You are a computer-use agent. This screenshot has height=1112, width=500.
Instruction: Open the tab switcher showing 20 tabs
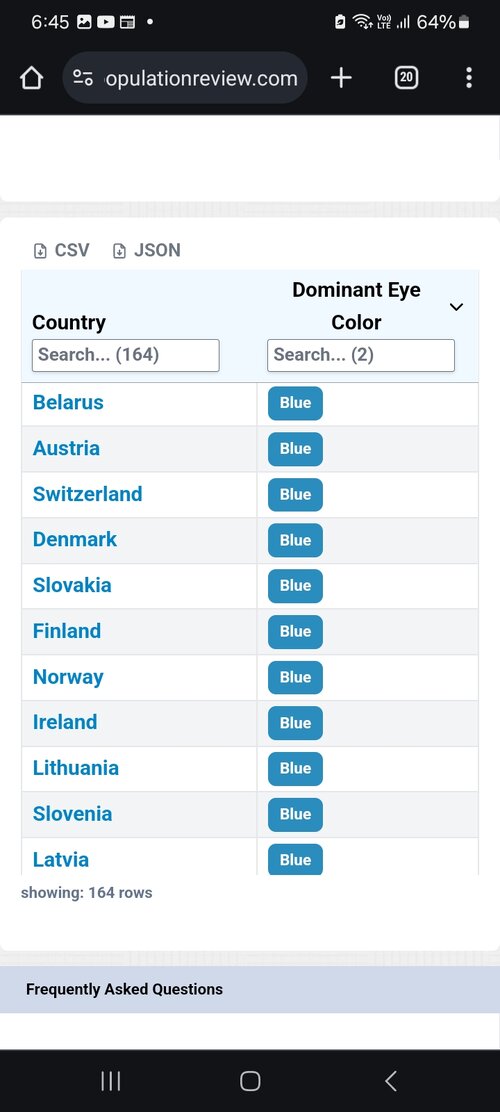pos(406,78)
